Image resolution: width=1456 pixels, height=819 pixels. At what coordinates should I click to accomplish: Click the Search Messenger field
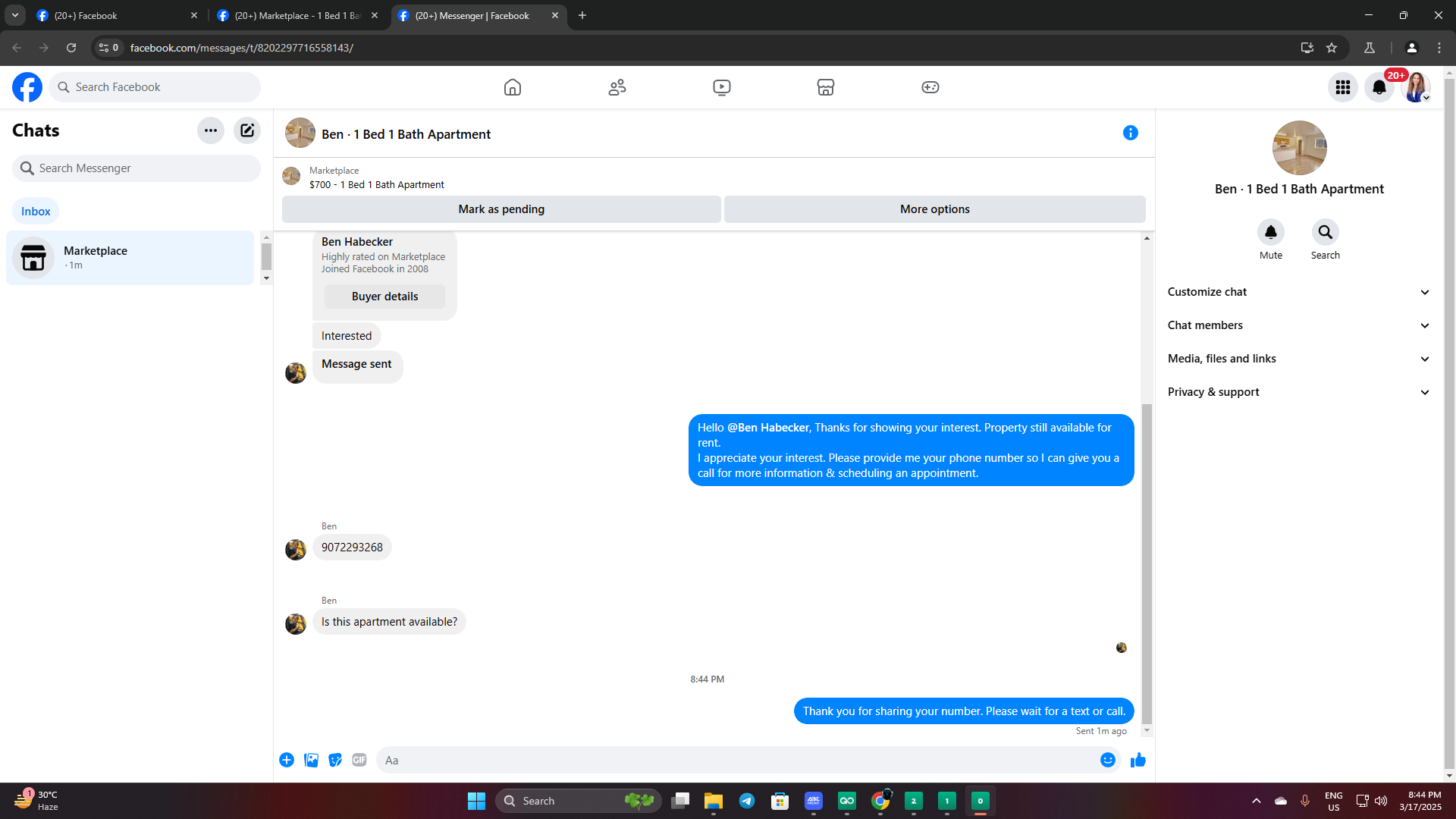point(136,168)
